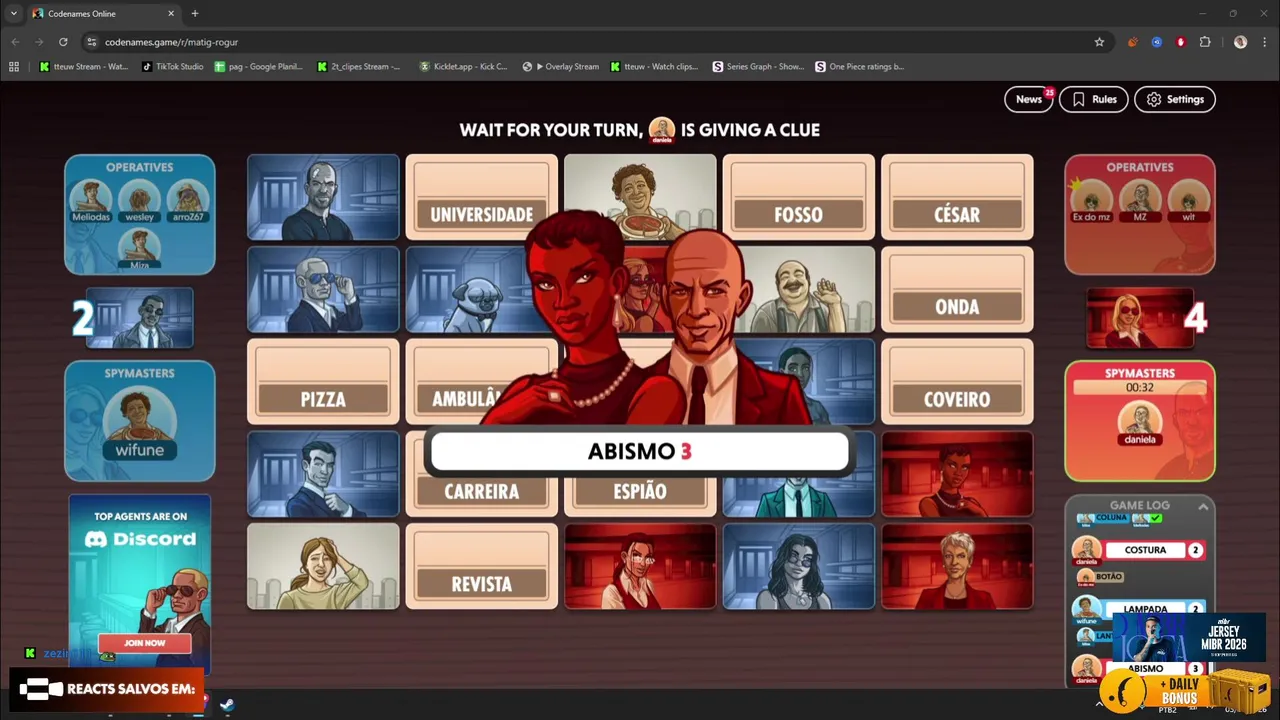Close the Codenames Online tab
The width and height of the screenshot is (1280, 720).
pyautogui.click(x=171, y=13)
